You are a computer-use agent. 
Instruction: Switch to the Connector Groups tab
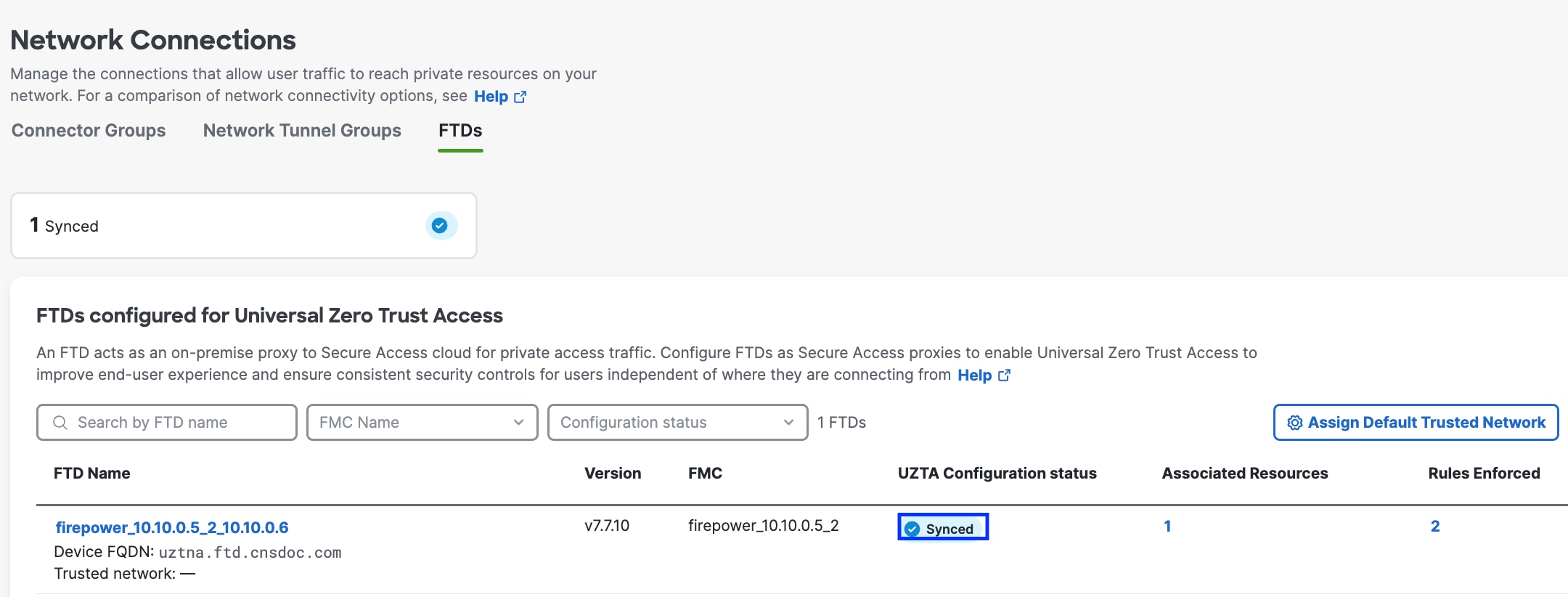click(89, 131)
